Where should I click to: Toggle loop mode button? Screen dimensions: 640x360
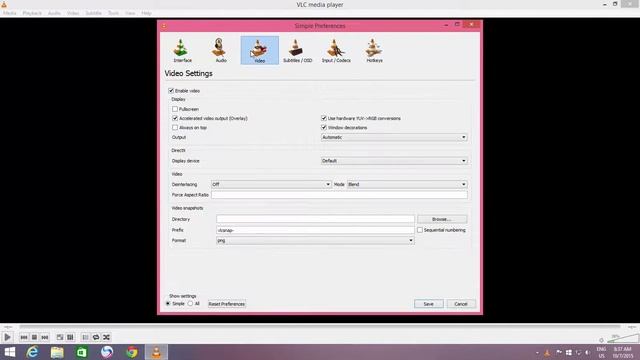(x=96, y=337)
